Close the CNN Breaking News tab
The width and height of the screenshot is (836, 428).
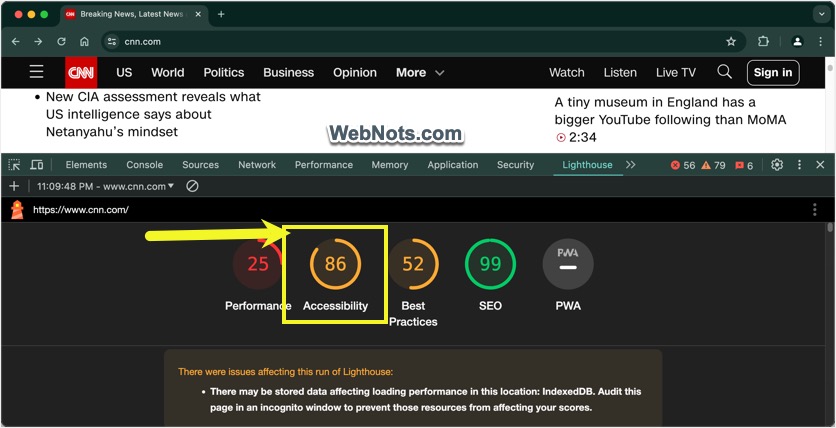point(198,14)
